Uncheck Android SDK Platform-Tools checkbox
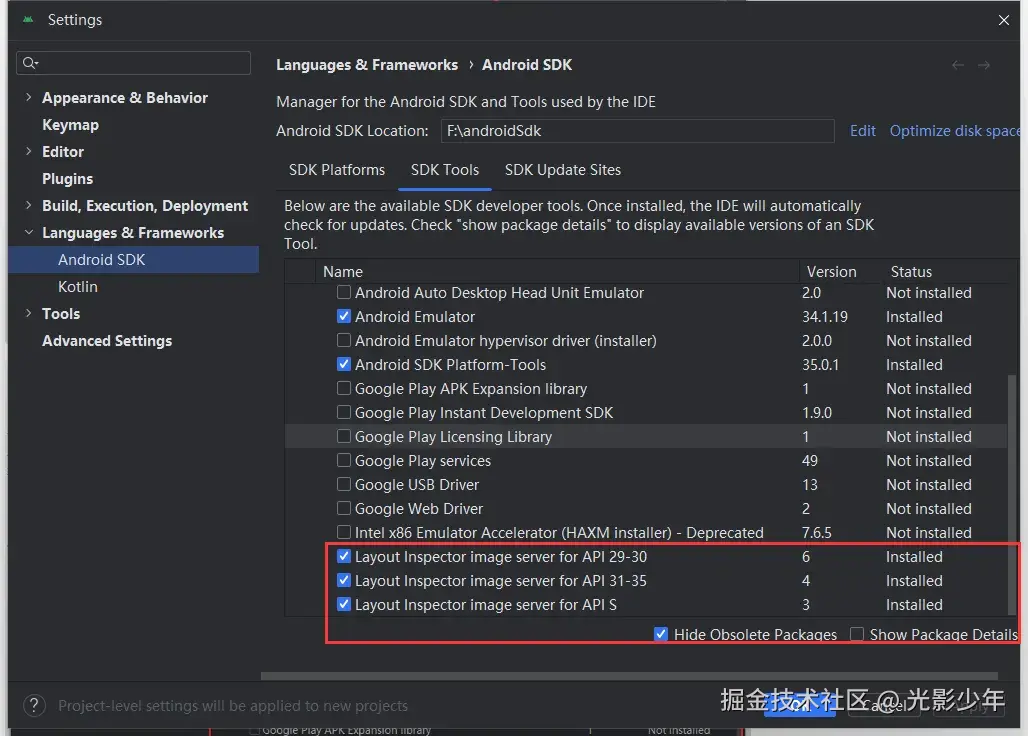The width and height of the screenshot is (1028, 736). [x=344, y=364]
